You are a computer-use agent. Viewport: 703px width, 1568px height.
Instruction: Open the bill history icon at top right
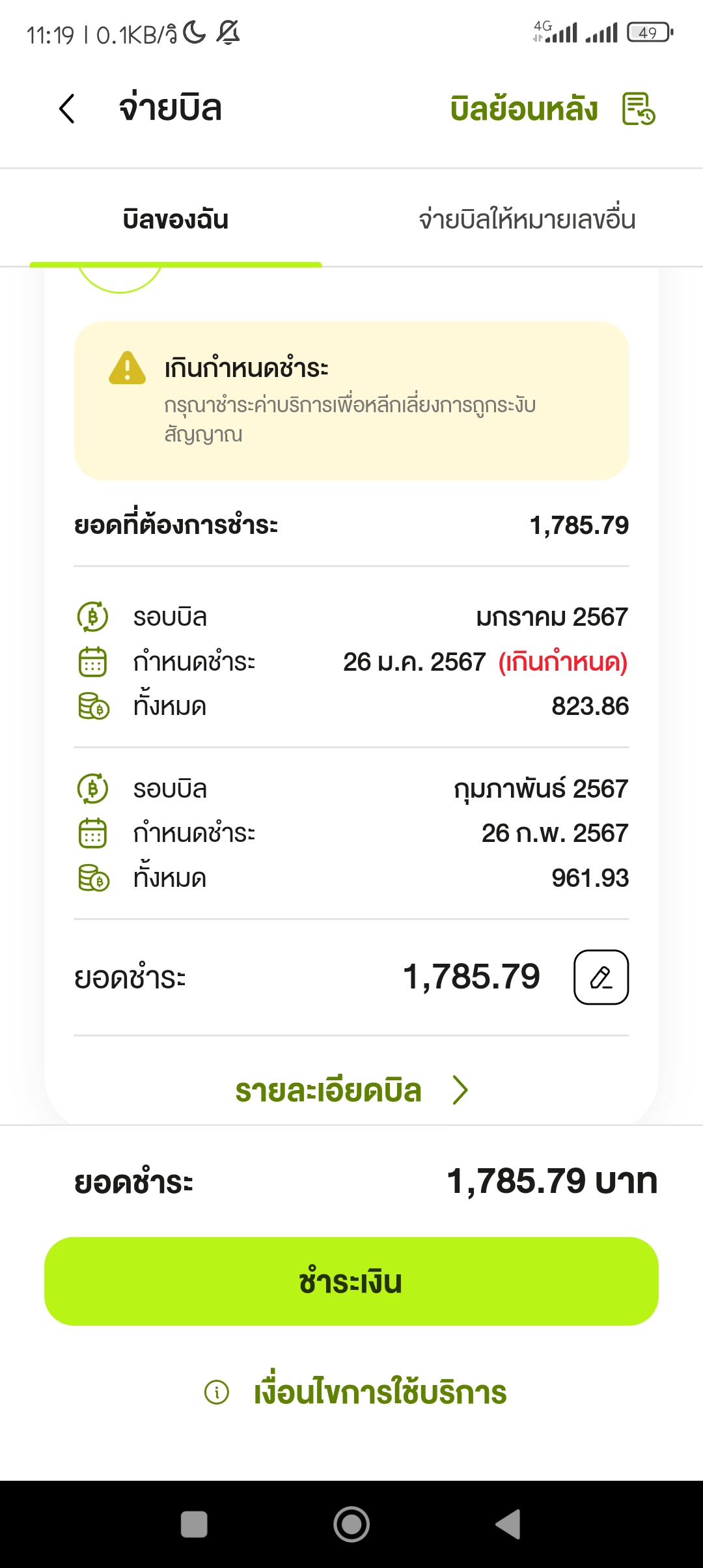(639, 109)
